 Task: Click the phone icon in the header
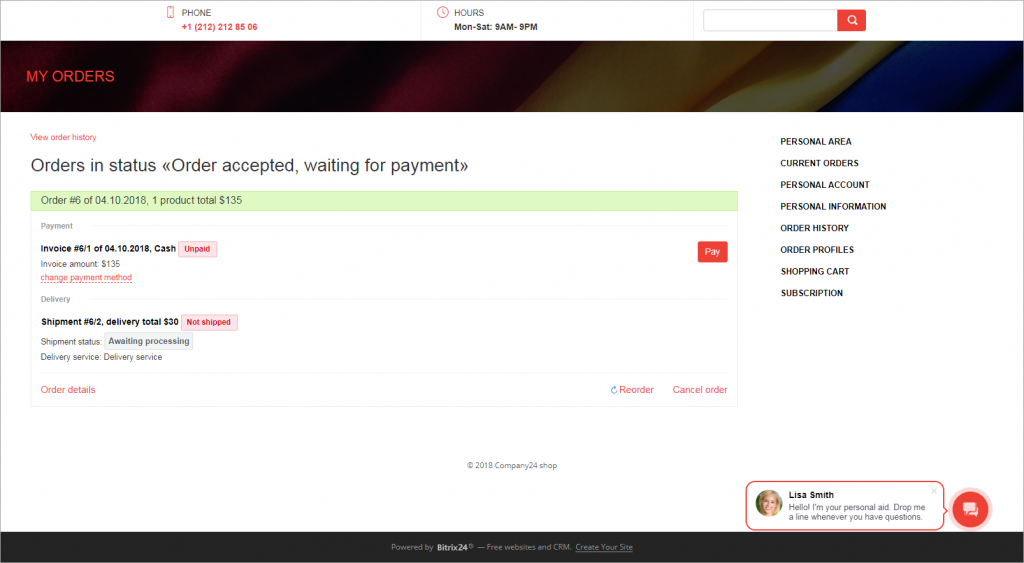170,12
